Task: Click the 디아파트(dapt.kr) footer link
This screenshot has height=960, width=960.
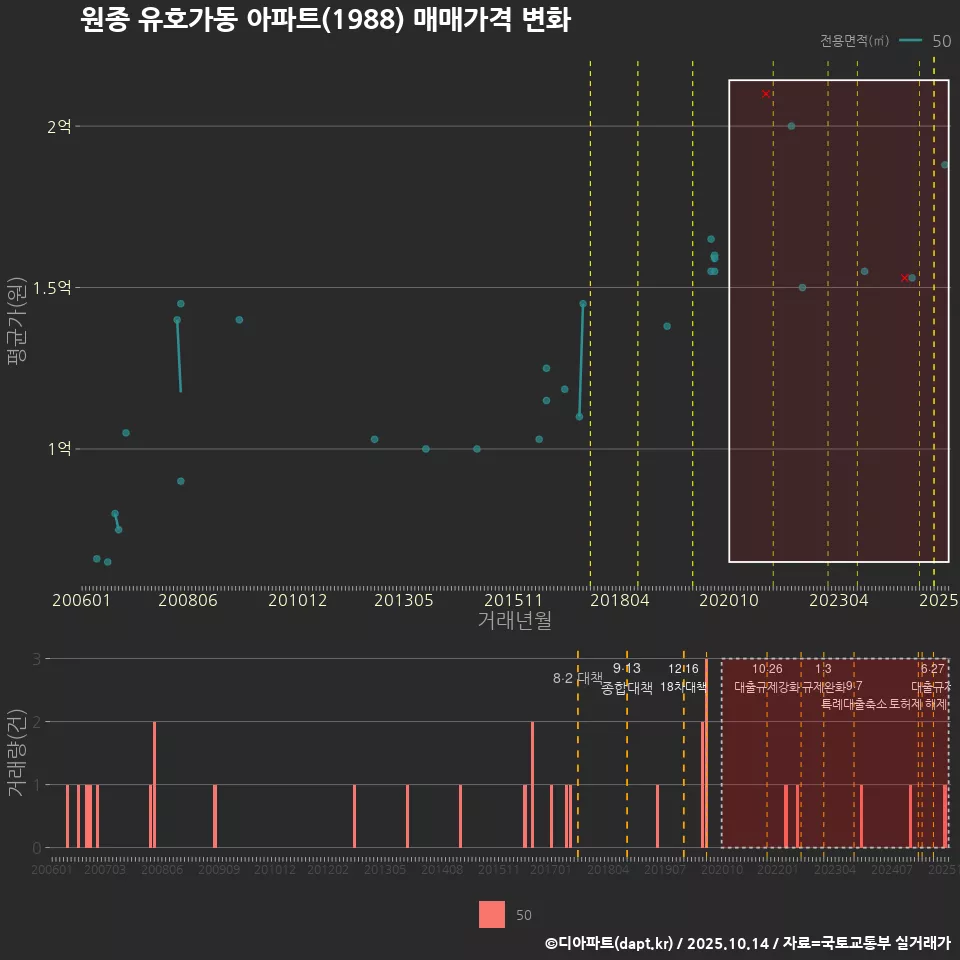Action: click(608, 944)
